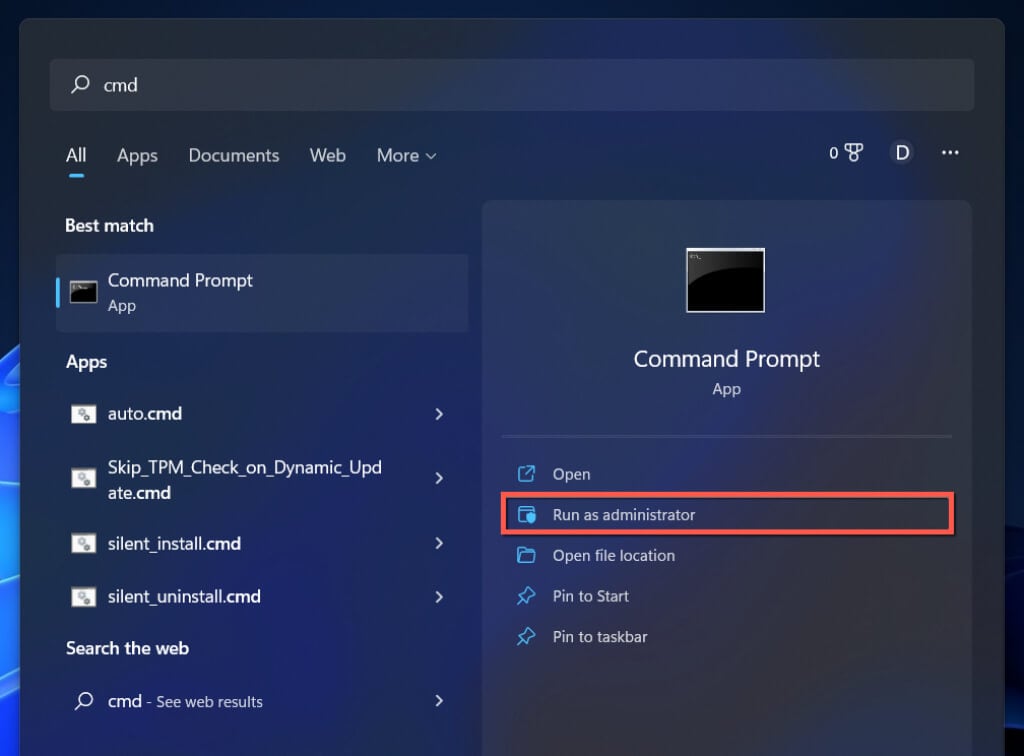
Task: Expand the auto.cmd result chevron
Action: [439, 414]
